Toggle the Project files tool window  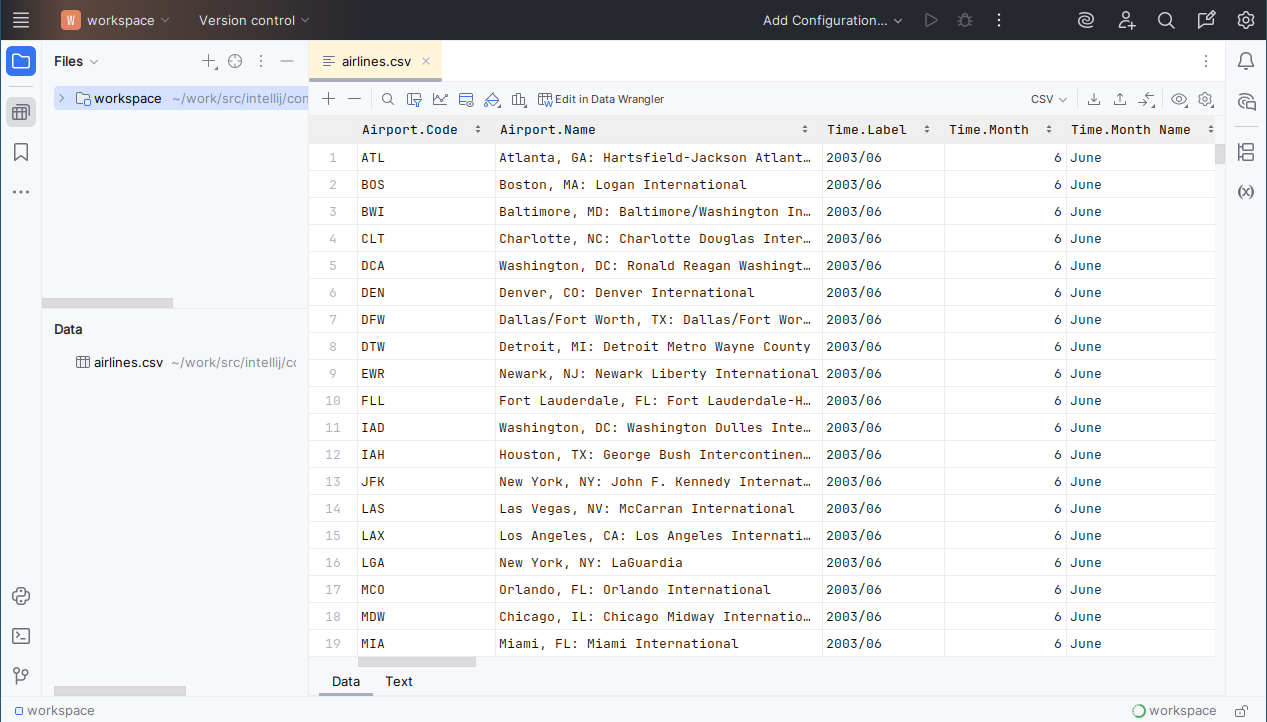coord(21,61)
